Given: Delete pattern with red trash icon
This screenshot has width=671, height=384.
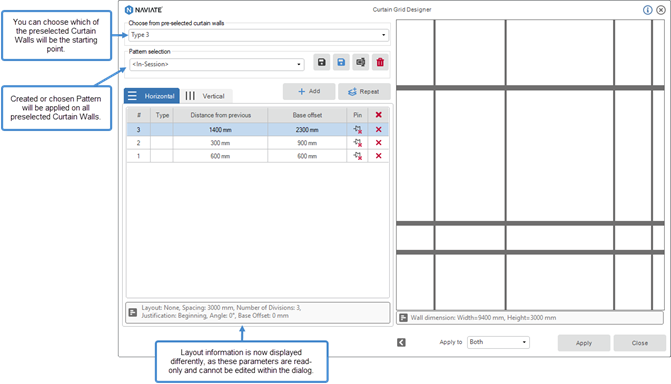Looking at the screenshot, I should coord(380,63).
